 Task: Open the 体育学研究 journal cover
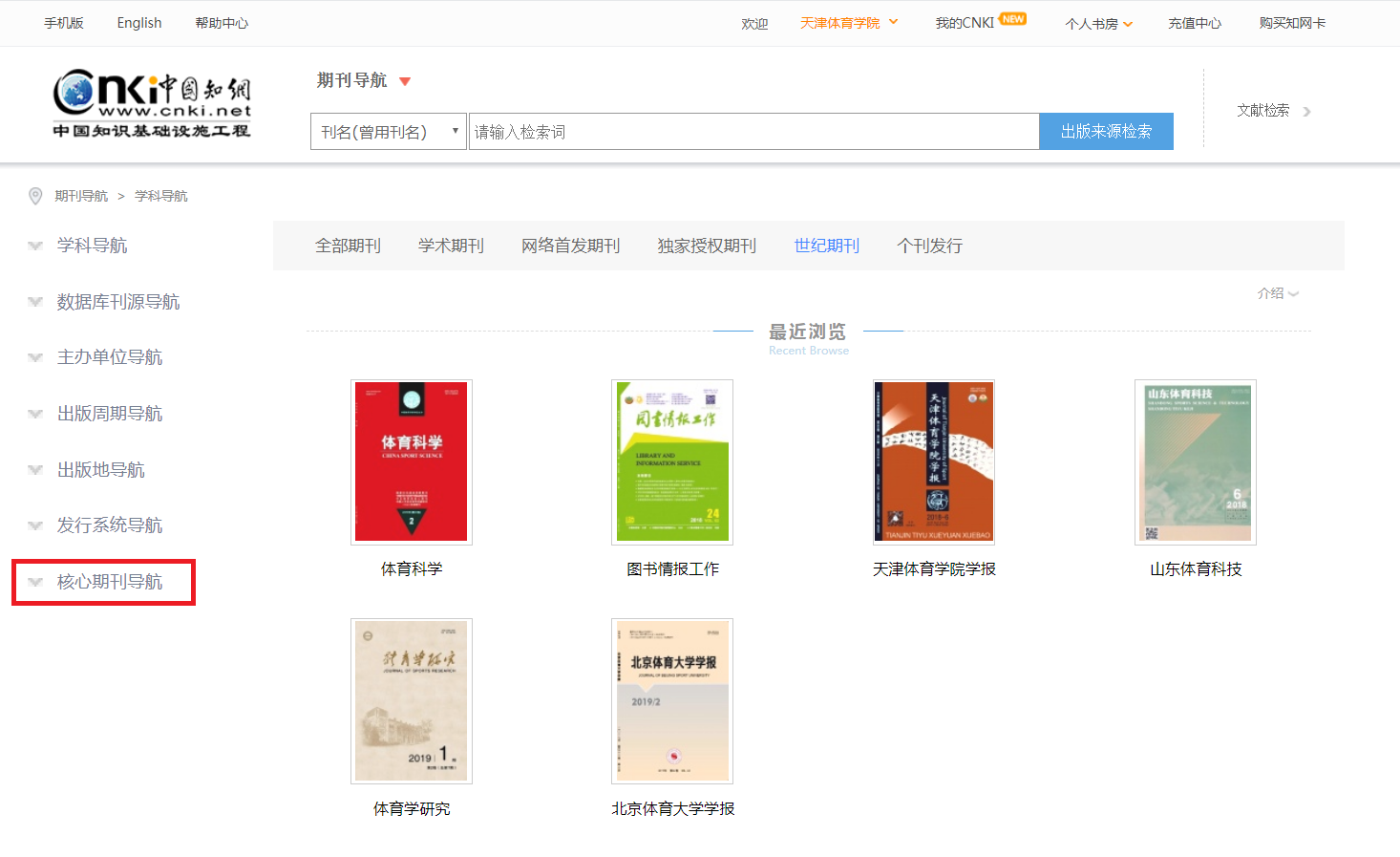[x=412, y=701]
